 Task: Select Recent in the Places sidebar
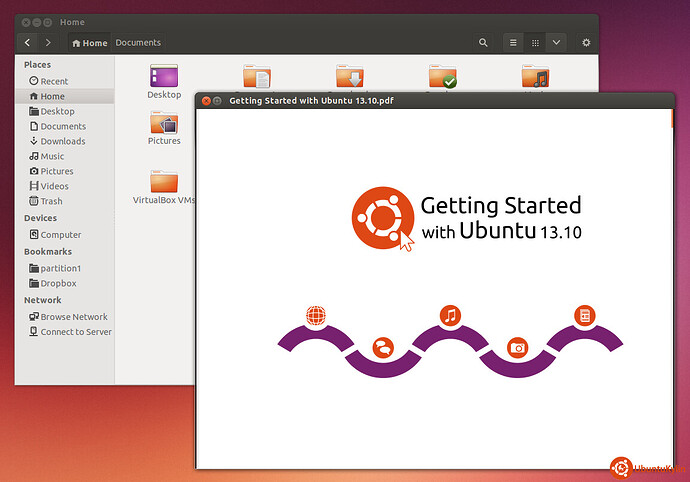[x=54, y=81]
